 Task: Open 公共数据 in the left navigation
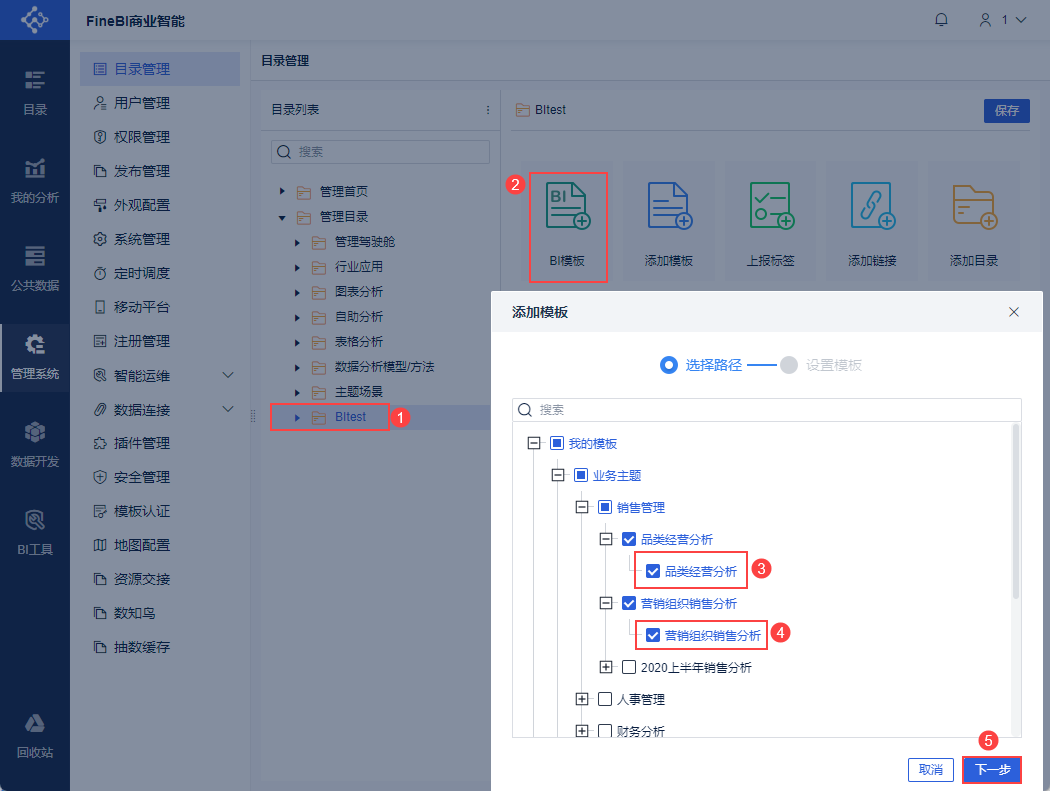(35, 269)
